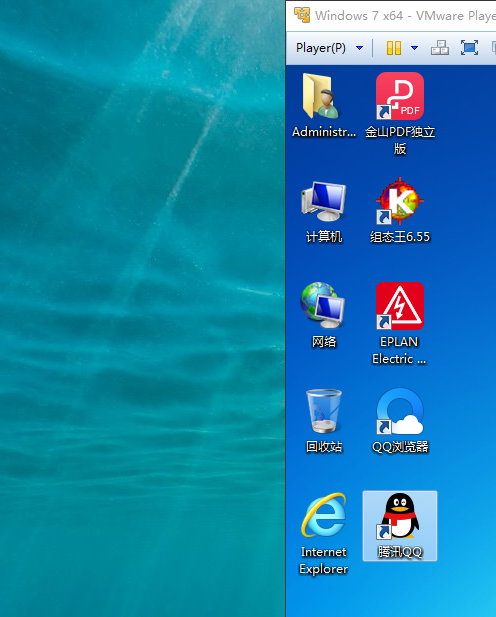Click the QQ浏览器 shortcut icon
The width and height of the screenshot is (496, 617).
coord(400,411)
